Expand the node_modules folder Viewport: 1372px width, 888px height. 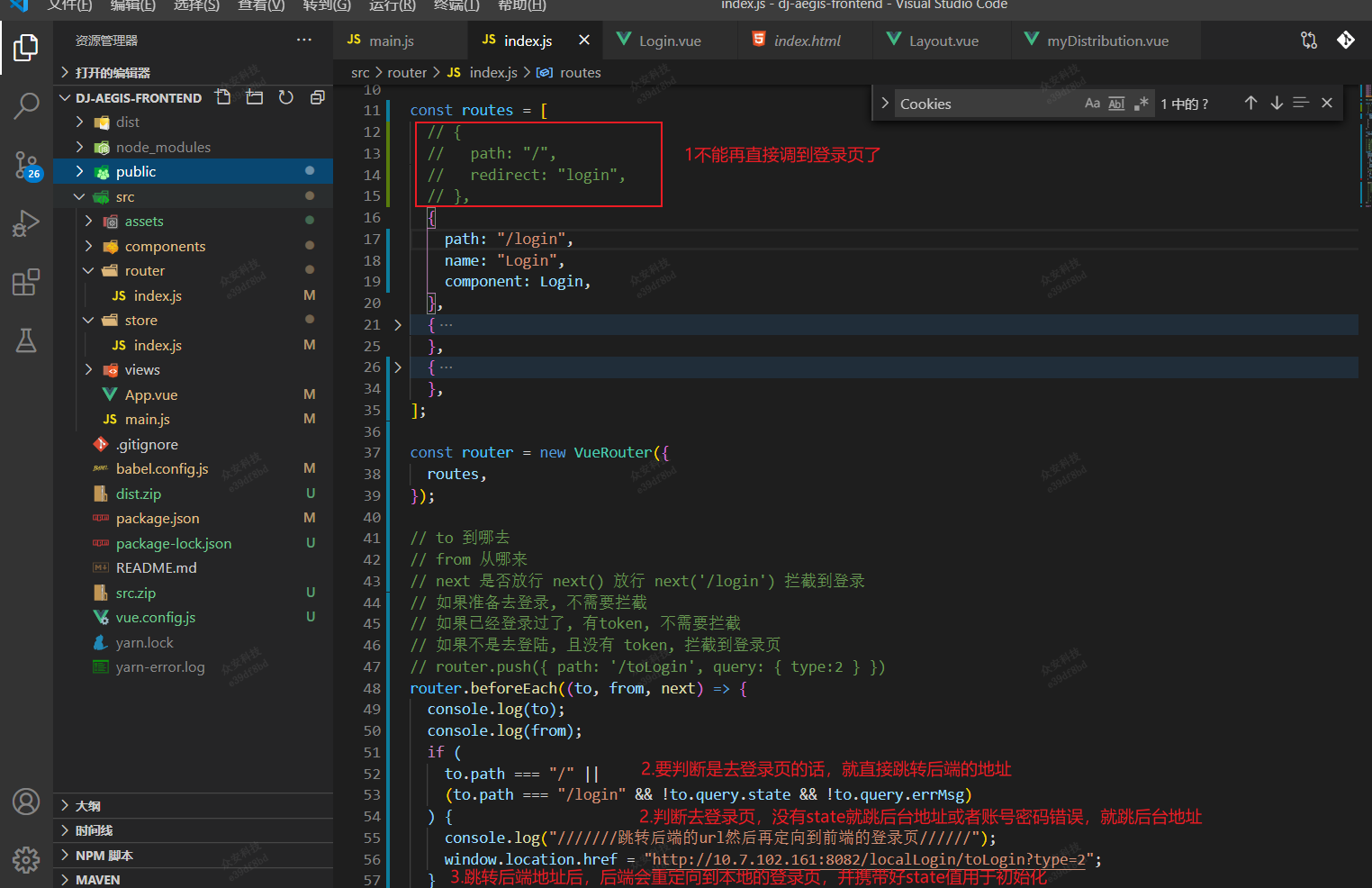[x=79, y=147]
